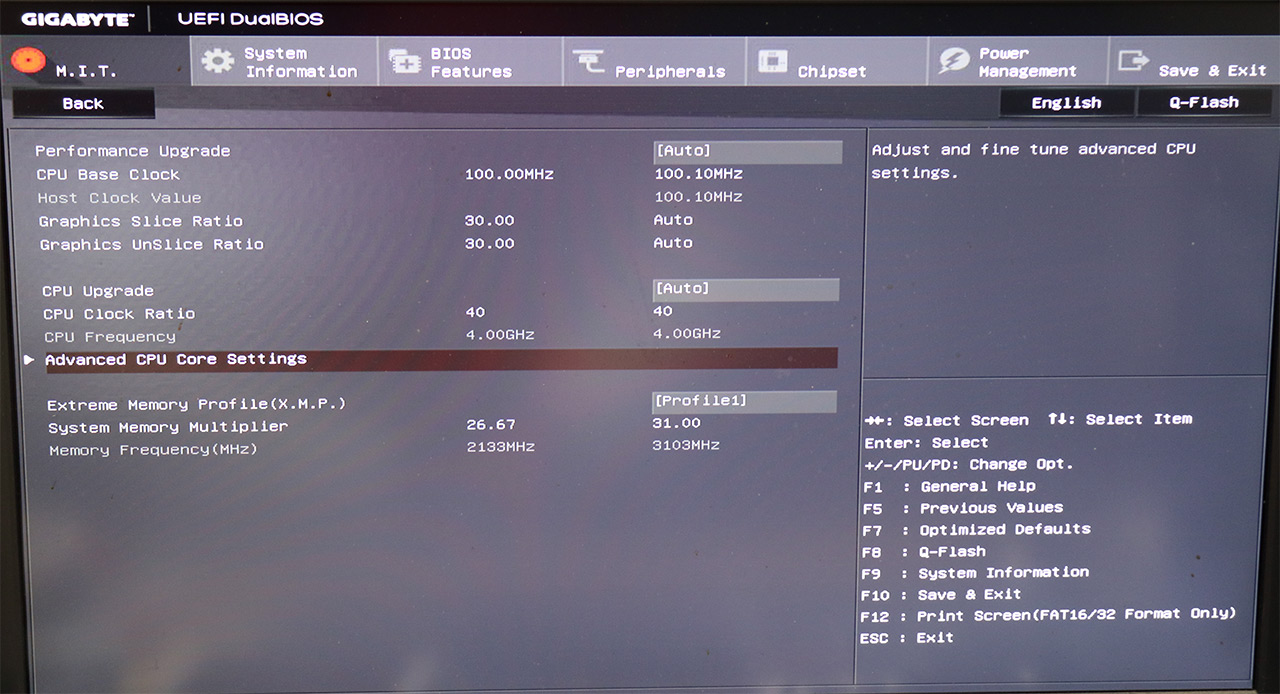Click the System Information gear icon
This screenshot has width=1280, height=694.
[x=217, y=61]
